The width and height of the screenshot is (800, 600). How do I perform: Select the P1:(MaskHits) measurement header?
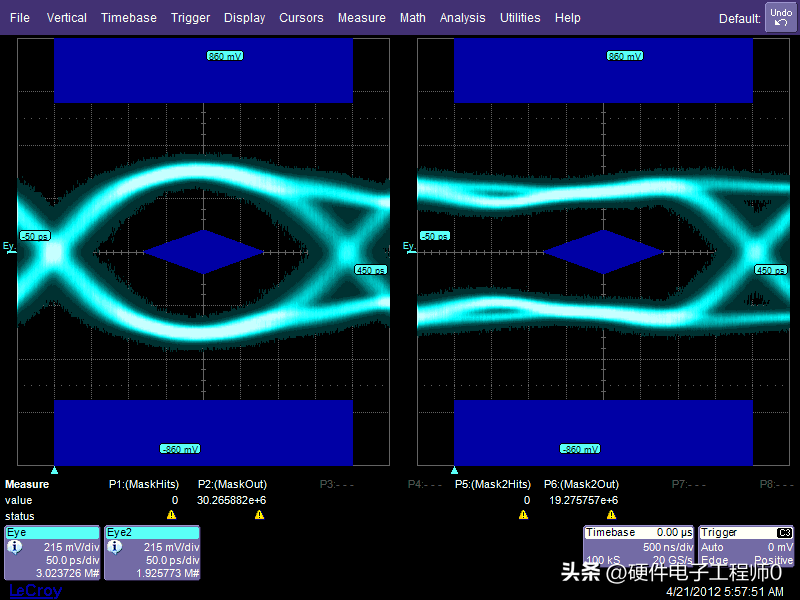[144, 484]
